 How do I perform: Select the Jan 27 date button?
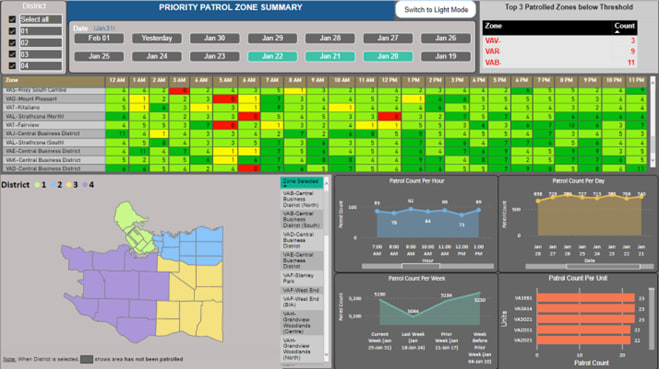(387, 38)
